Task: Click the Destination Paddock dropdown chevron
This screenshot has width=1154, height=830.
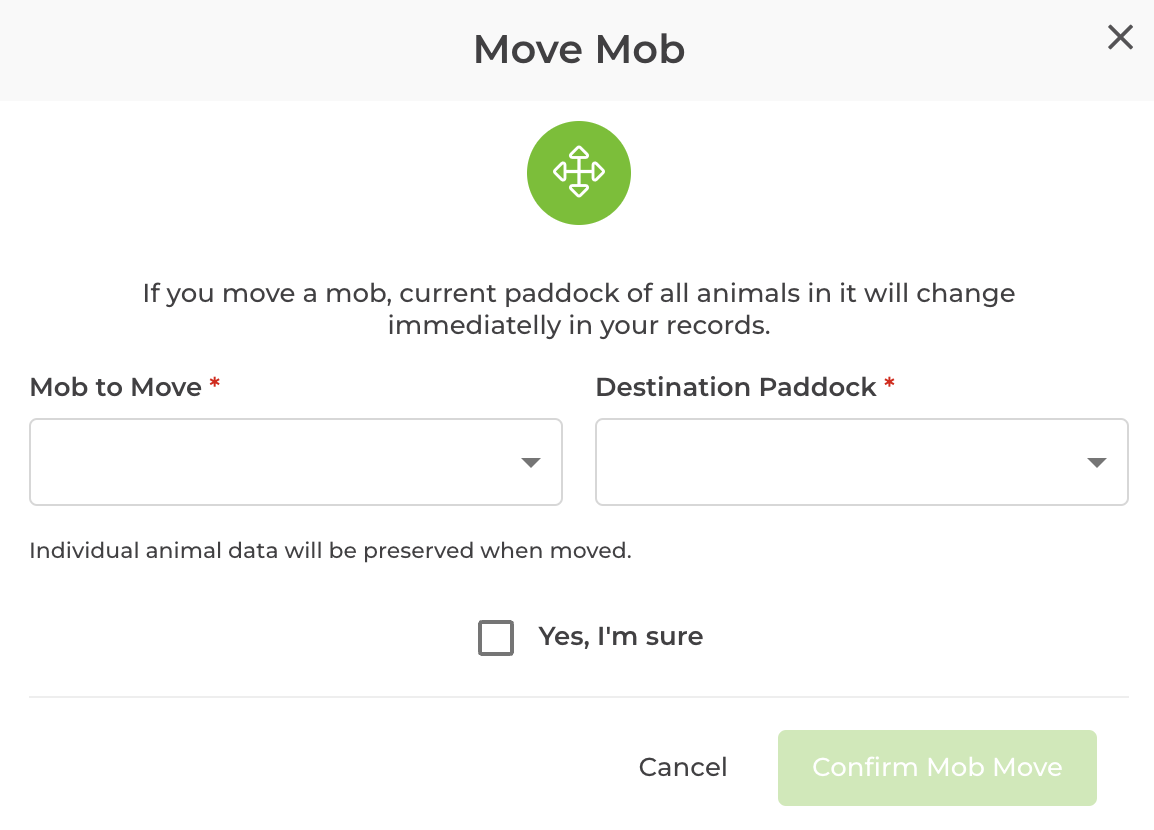Action: (1097, 461)
